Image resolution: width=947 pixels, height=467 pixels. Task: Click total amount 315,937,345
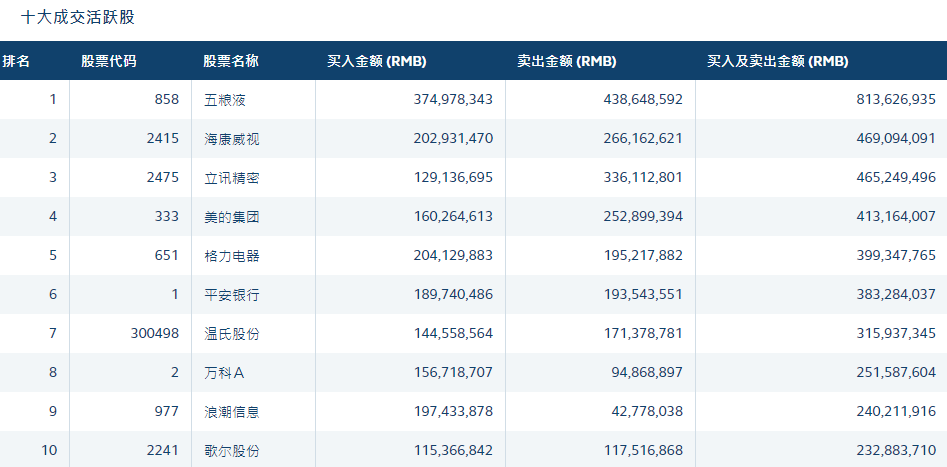pos(896,333)
